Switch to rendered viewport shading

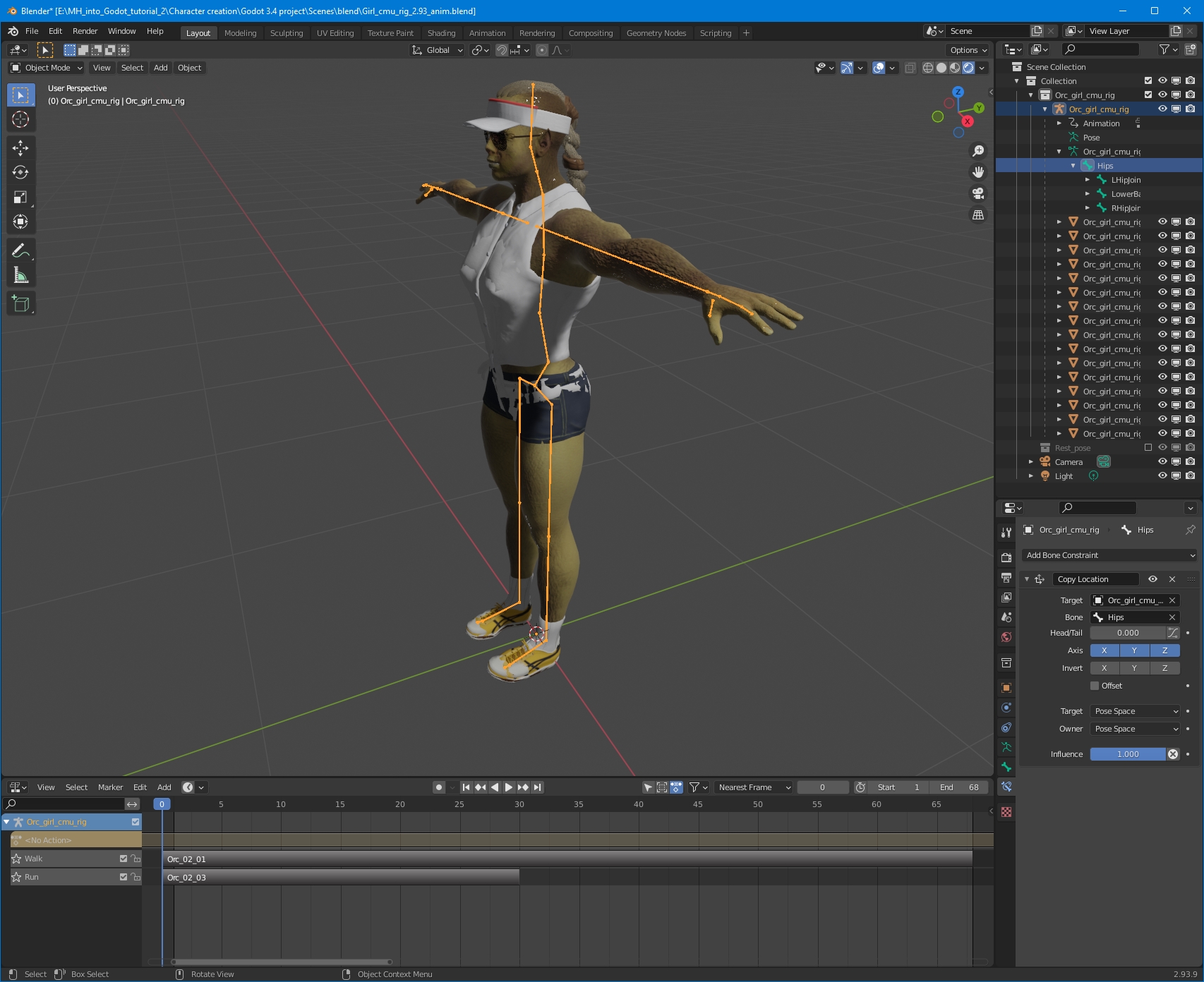(968, 68)
